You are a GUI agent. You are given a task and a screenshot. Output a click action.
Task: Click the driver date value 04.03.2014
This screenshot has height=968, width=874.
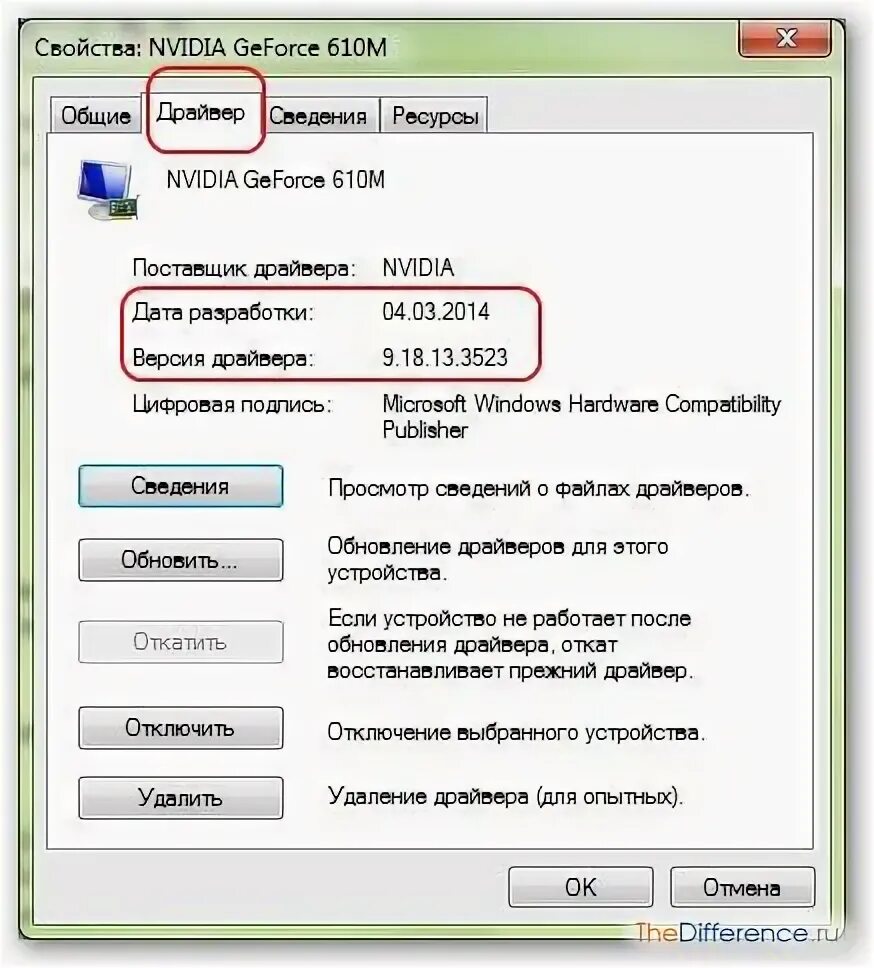tap(436, 311)
